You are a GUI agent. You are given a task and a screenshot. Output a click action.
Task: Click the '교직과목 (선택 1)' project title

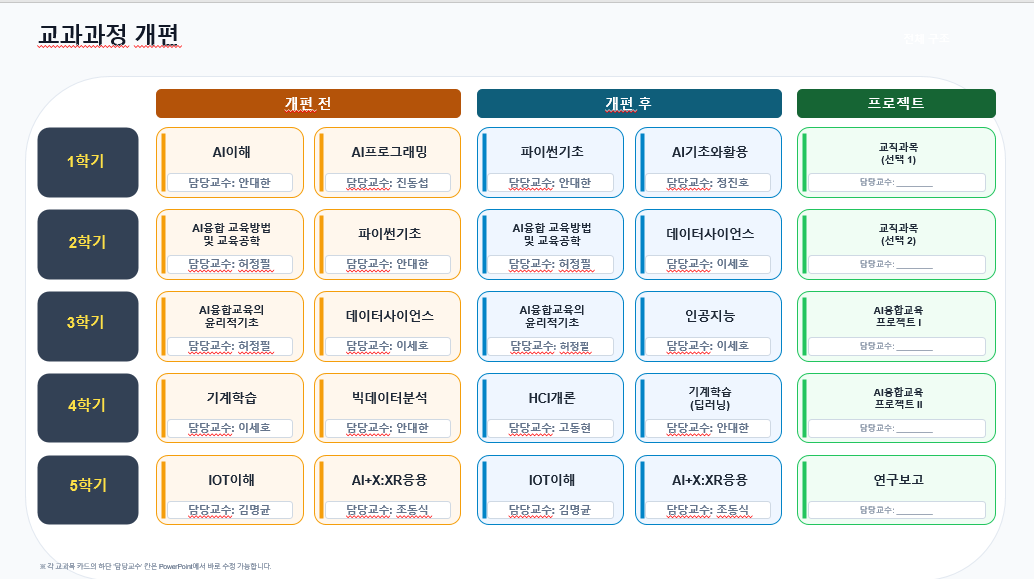898,153
